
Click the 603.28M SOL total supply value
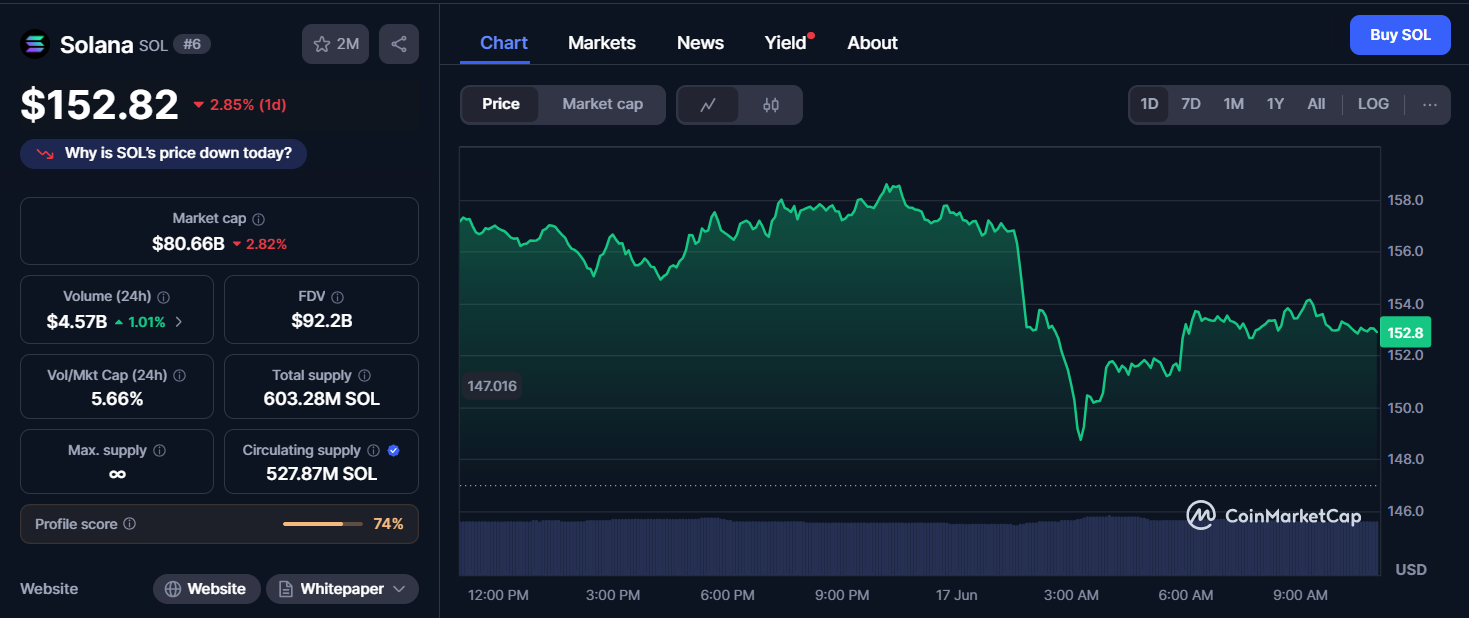(322, 399)
